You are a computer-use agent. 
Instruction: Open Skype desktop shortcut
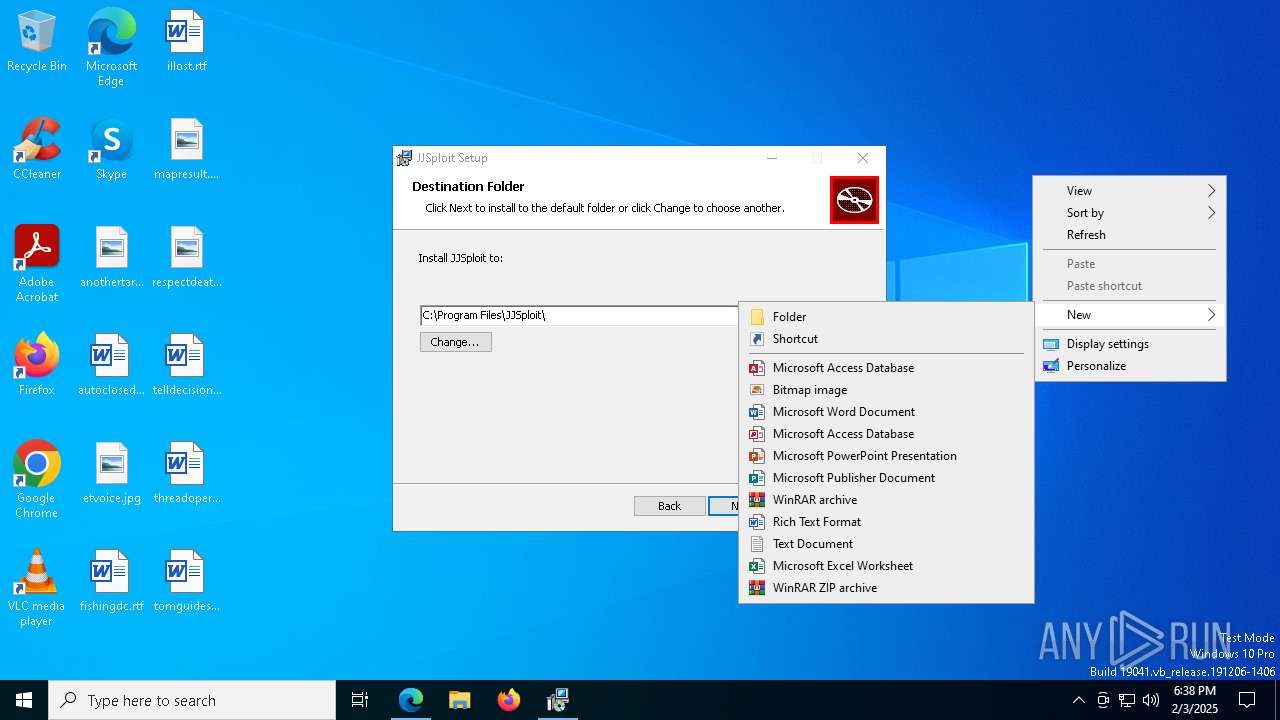tap(111, 150)
